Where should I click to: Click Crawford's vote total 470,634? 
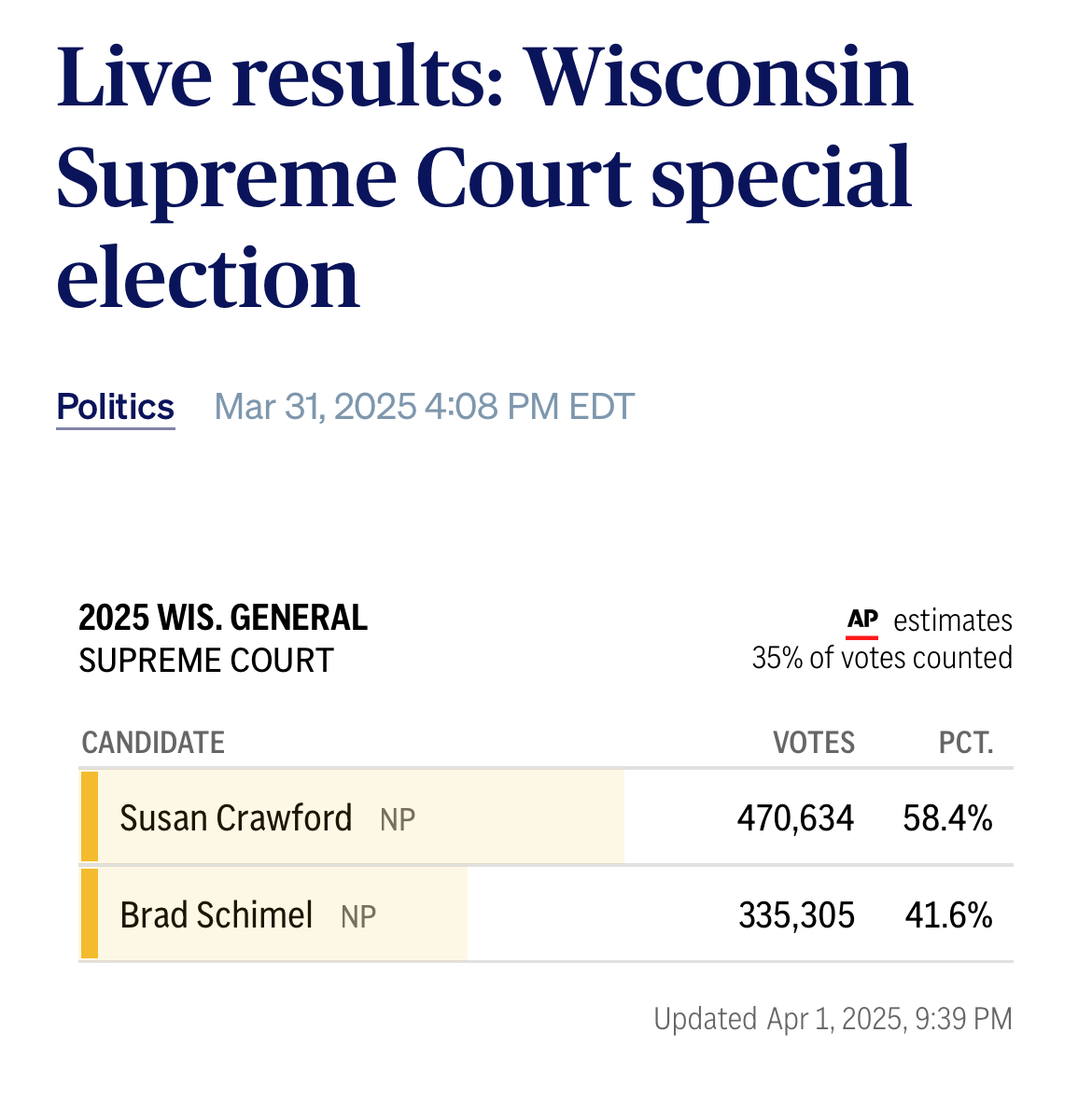[x=795, y=818]
